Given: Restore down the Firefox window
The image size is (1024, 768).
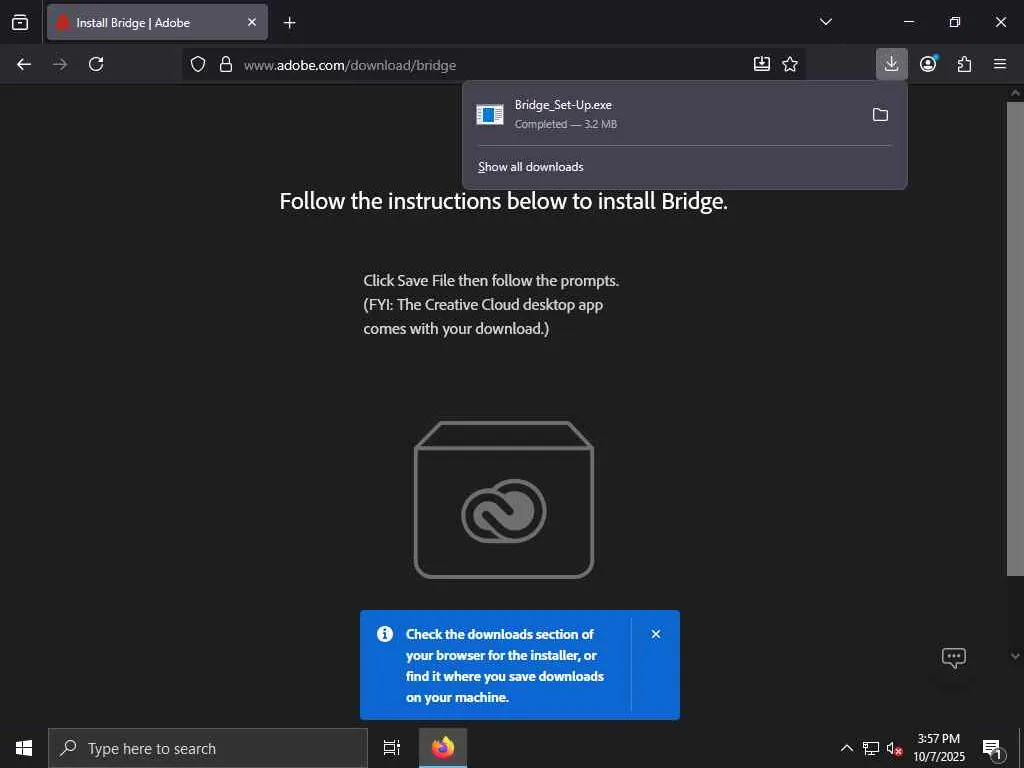Looking at the screenshot, I should click(x=955, y=22).
